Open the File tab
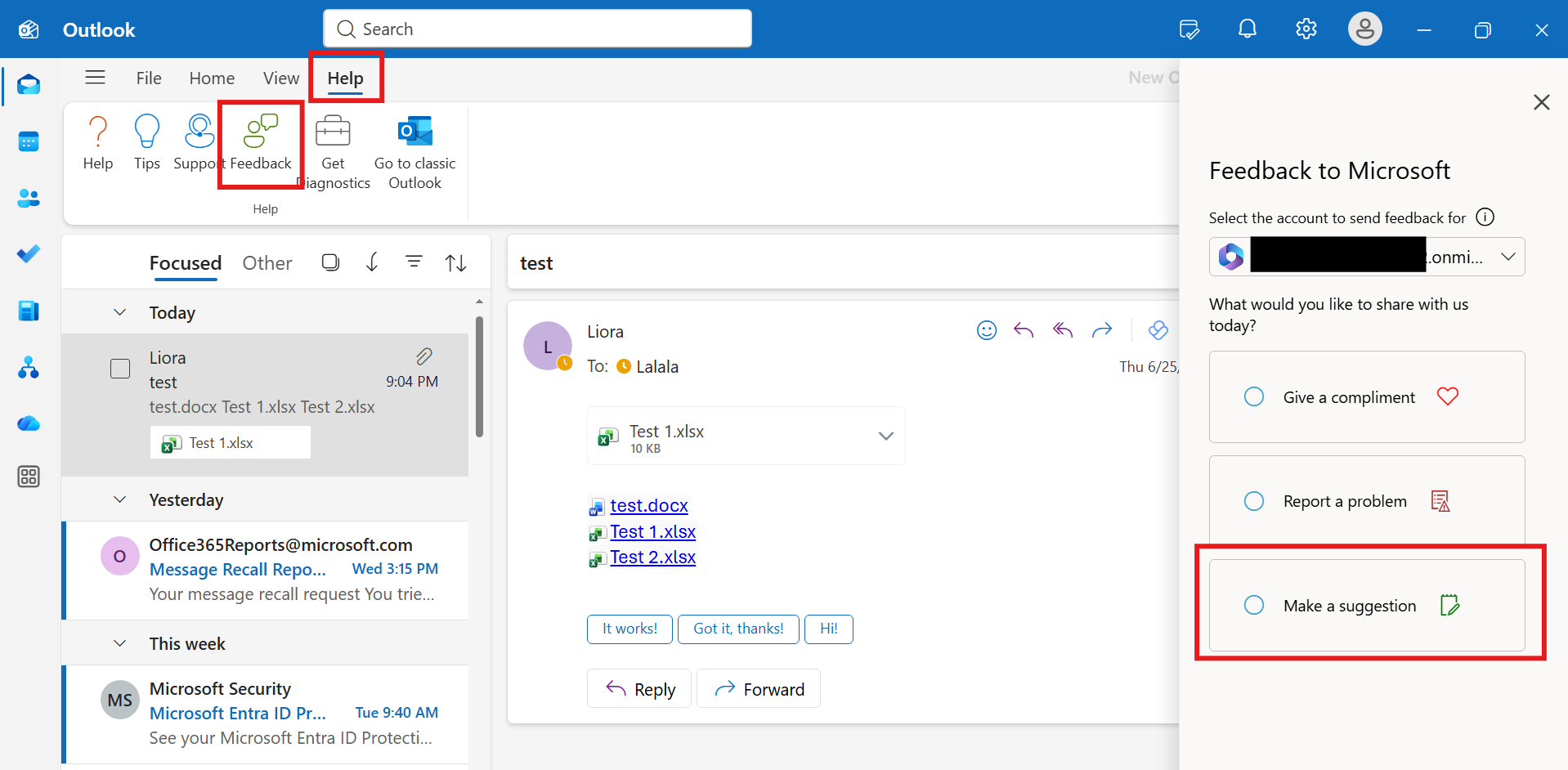1568x770 pixels. [149, 78]
